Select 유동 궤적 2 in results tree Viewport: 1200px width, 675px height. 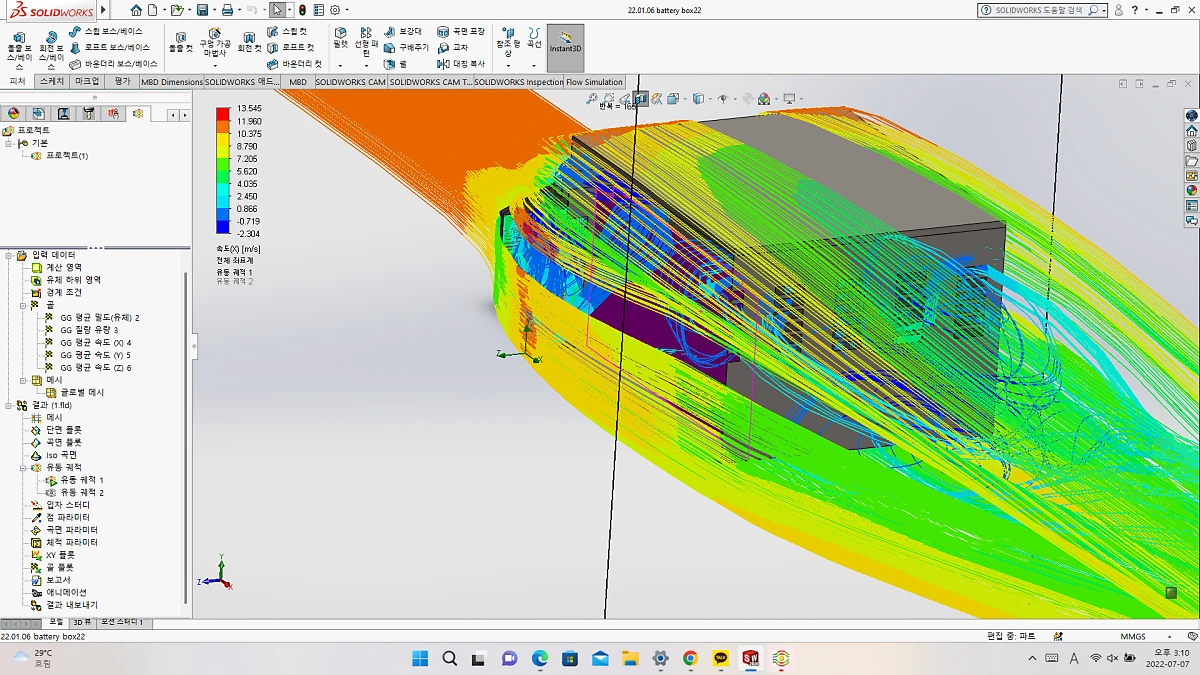point(81,493)
